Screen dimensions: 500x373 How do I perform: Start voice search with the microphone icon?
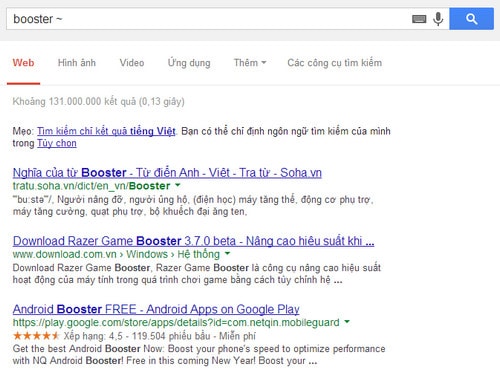coord(438,19)
